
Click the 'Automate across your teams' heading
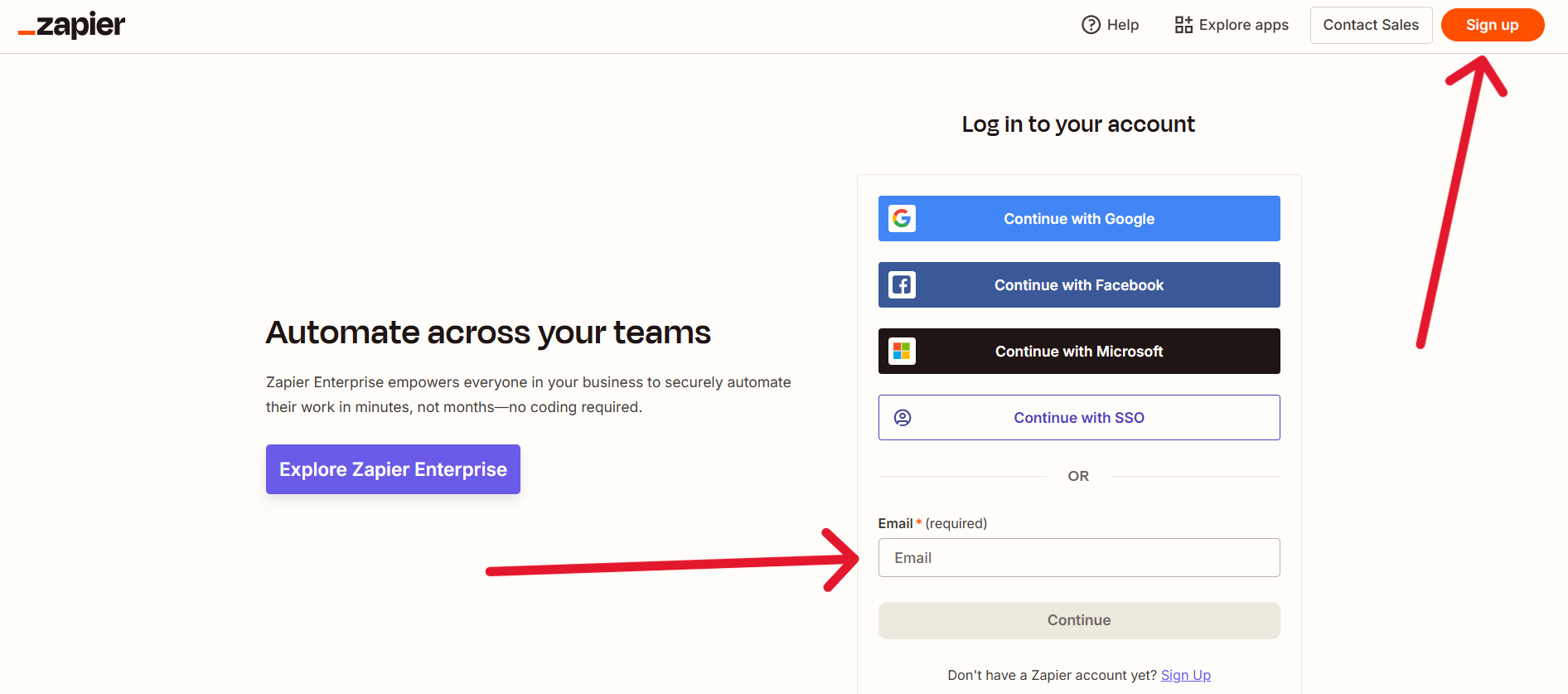[488, 332]
